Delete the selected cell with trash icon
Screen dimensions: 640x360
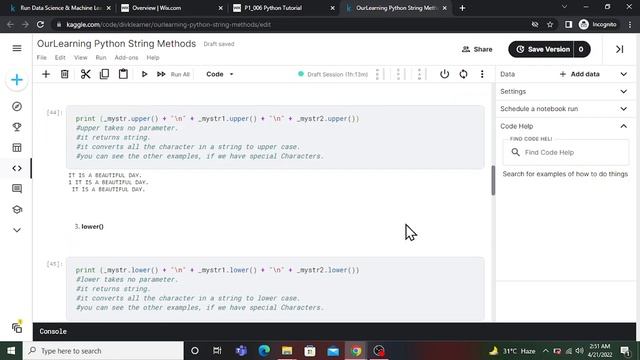click(x=64, y=74)
